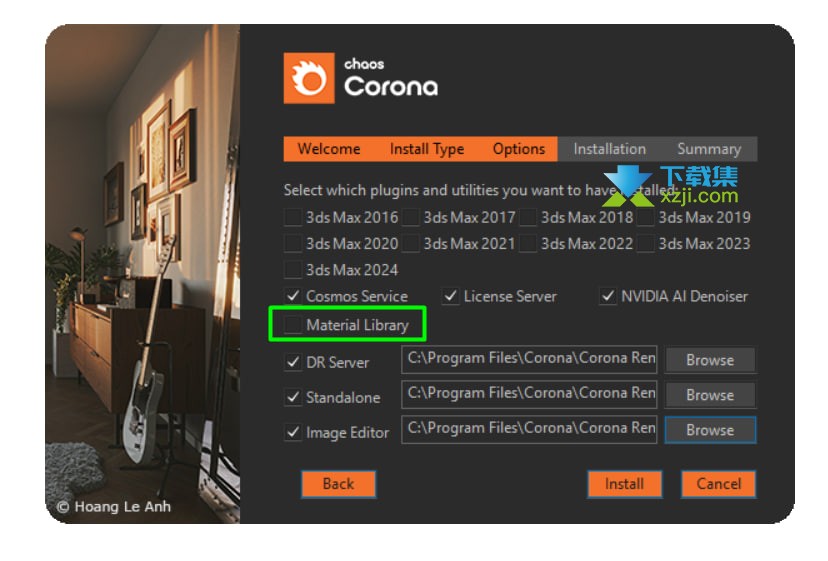Screen dimensions: 828x561
Task: Go Back to the previous step
Action: point(338,484)
